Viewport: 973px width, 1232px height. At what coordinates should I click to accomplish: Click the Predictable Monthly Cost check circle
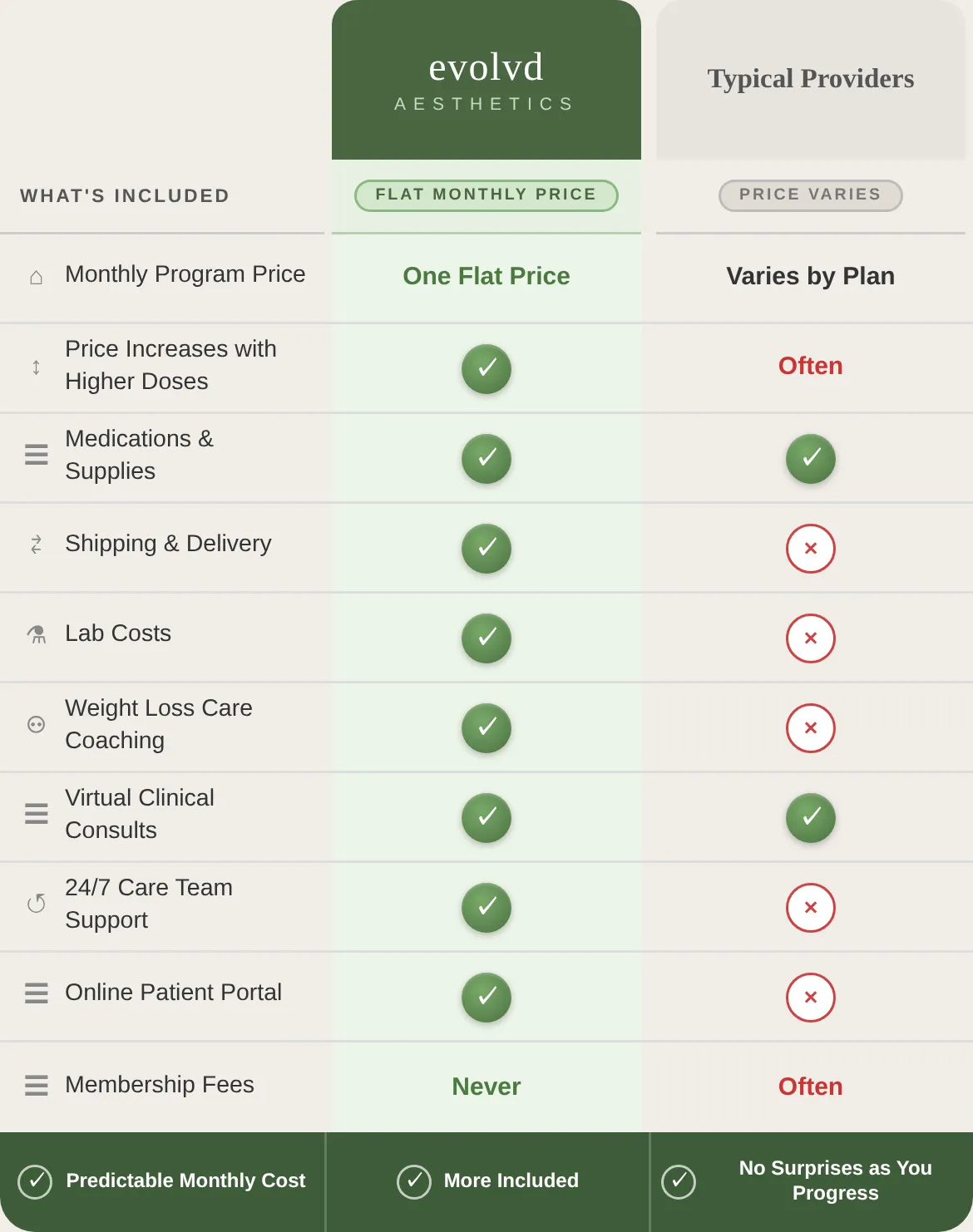pos(35,1181)
